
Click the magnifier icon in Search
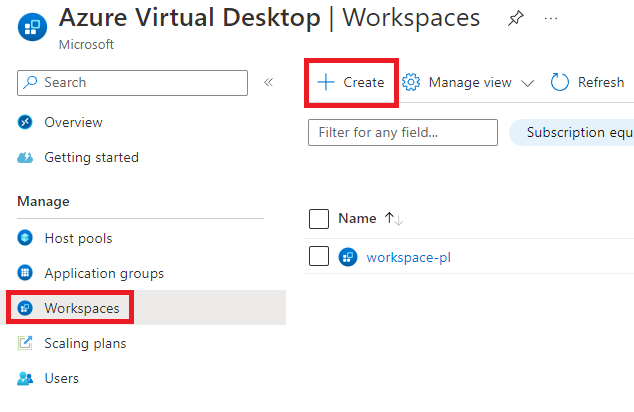click(x=30, y=82)
